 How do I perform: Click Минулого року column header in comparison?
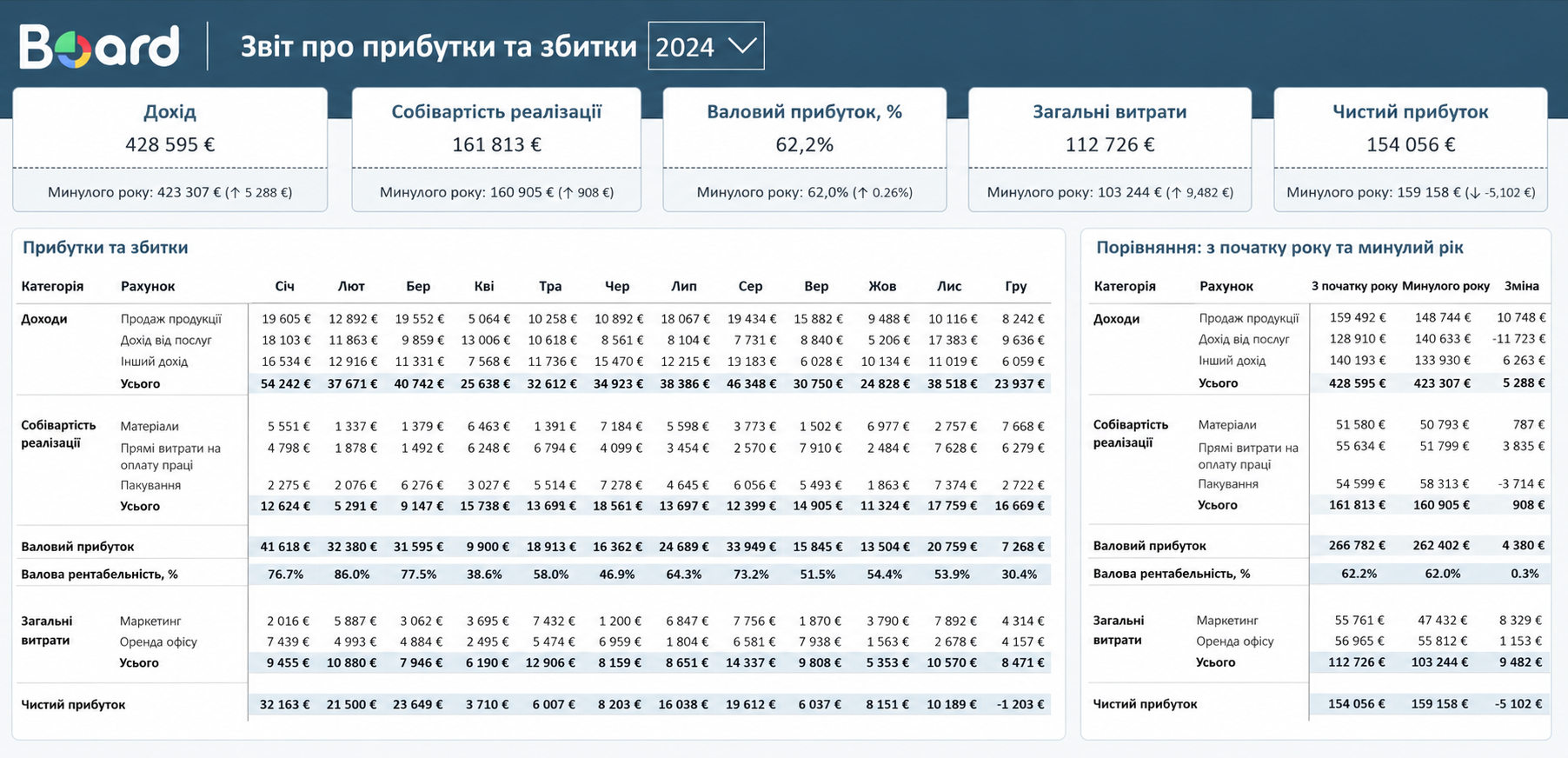pos(1445,286)
